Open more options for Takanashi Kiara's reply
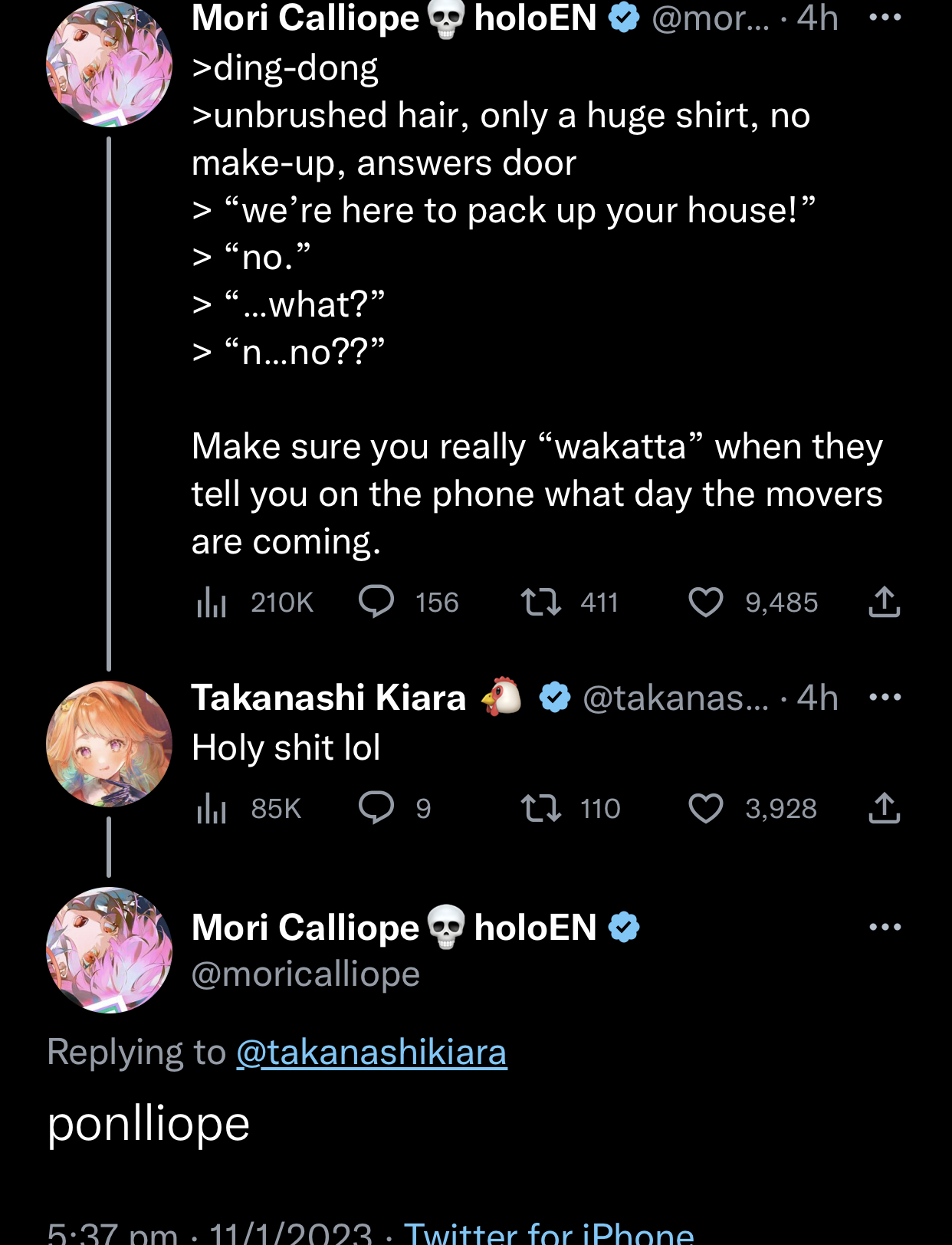 [885, 698]
